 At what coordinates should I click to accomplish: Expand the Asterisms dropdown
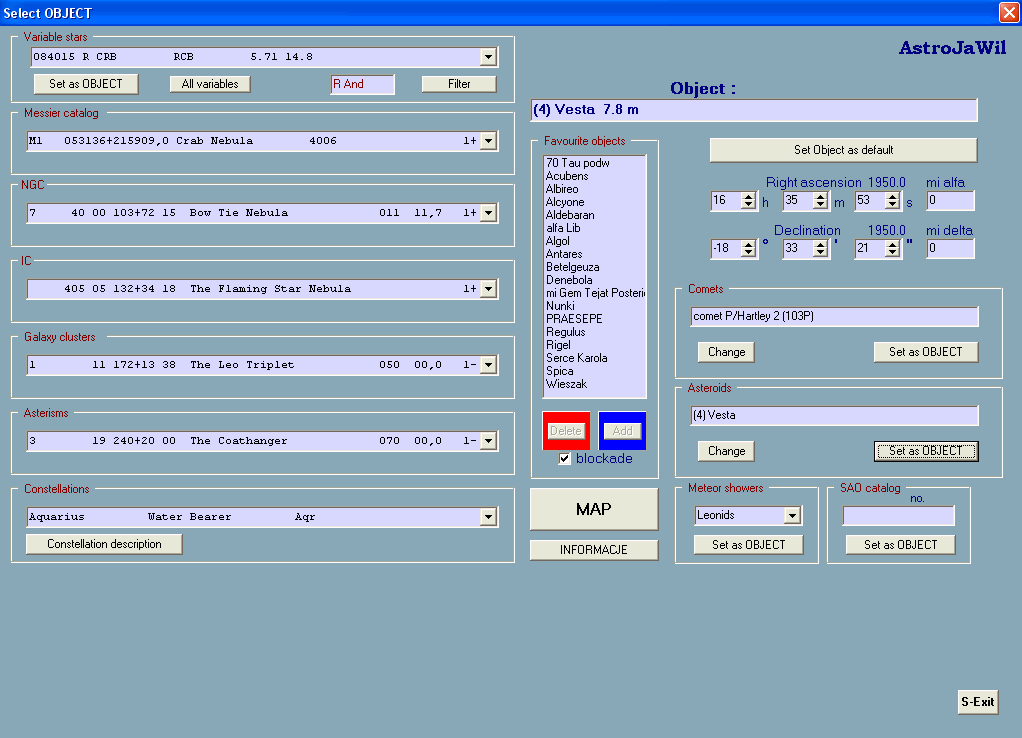(488, 441)
